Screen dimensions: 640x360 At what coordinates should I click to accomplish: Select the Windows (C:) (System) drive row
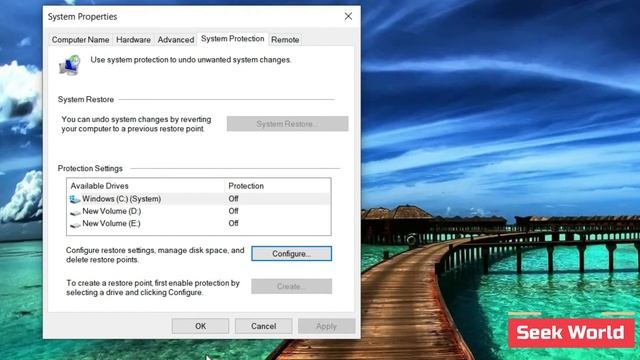click(x=199, y=199)
